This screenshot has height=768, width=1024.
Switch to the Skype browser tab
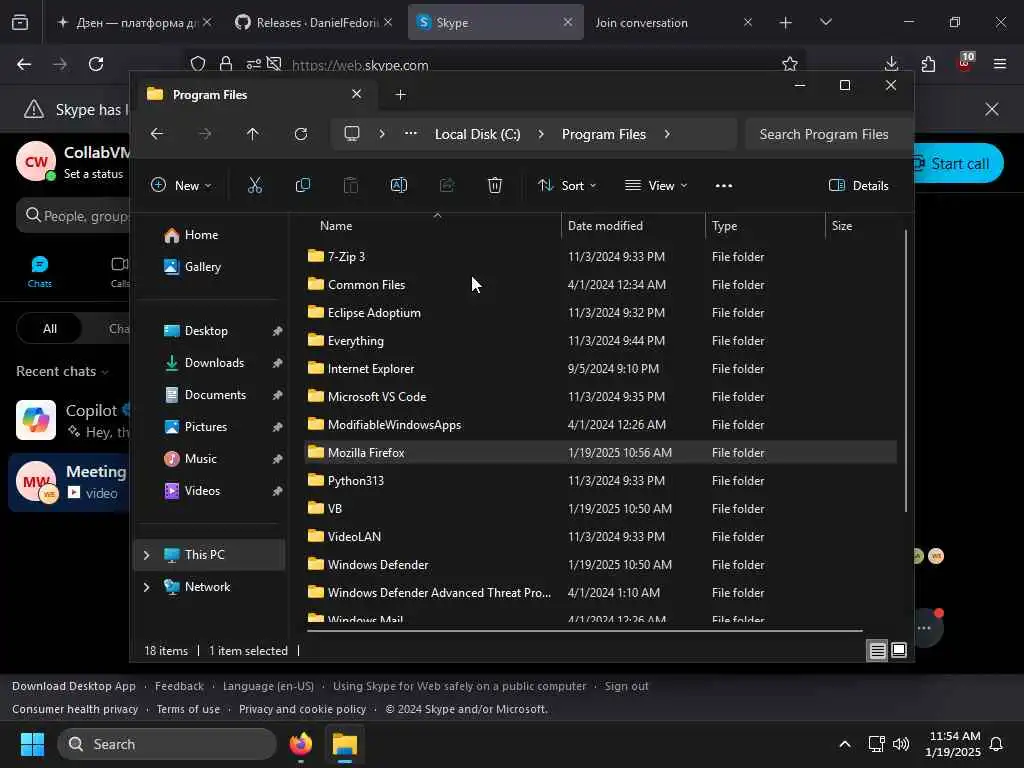click(496, 23)
